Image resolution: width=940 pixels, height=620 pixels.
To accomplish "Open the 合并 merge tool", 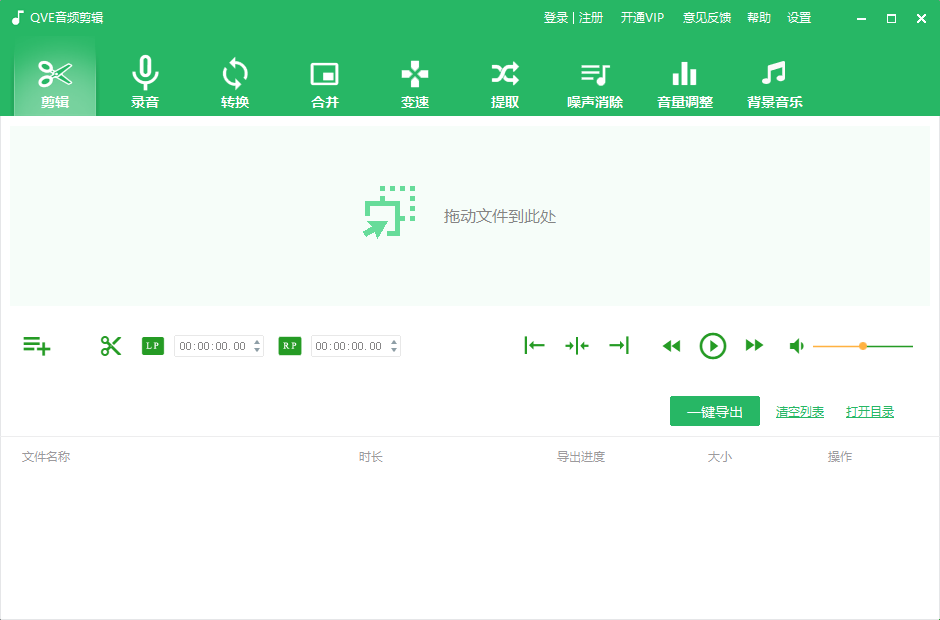I will (x=324, y=82).
